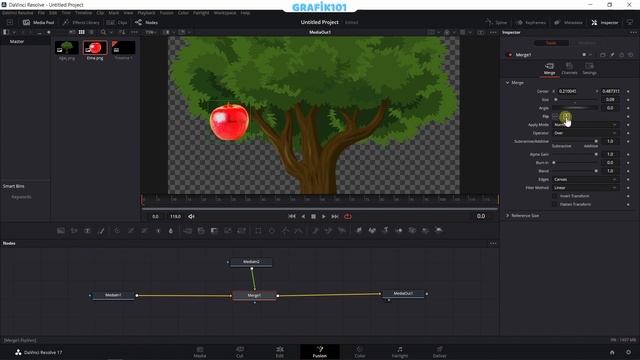The height and width of the screenshot is (360, 640).
Task: Toggle the Merge1 enable dot in Inspector header
Action: 510,55
